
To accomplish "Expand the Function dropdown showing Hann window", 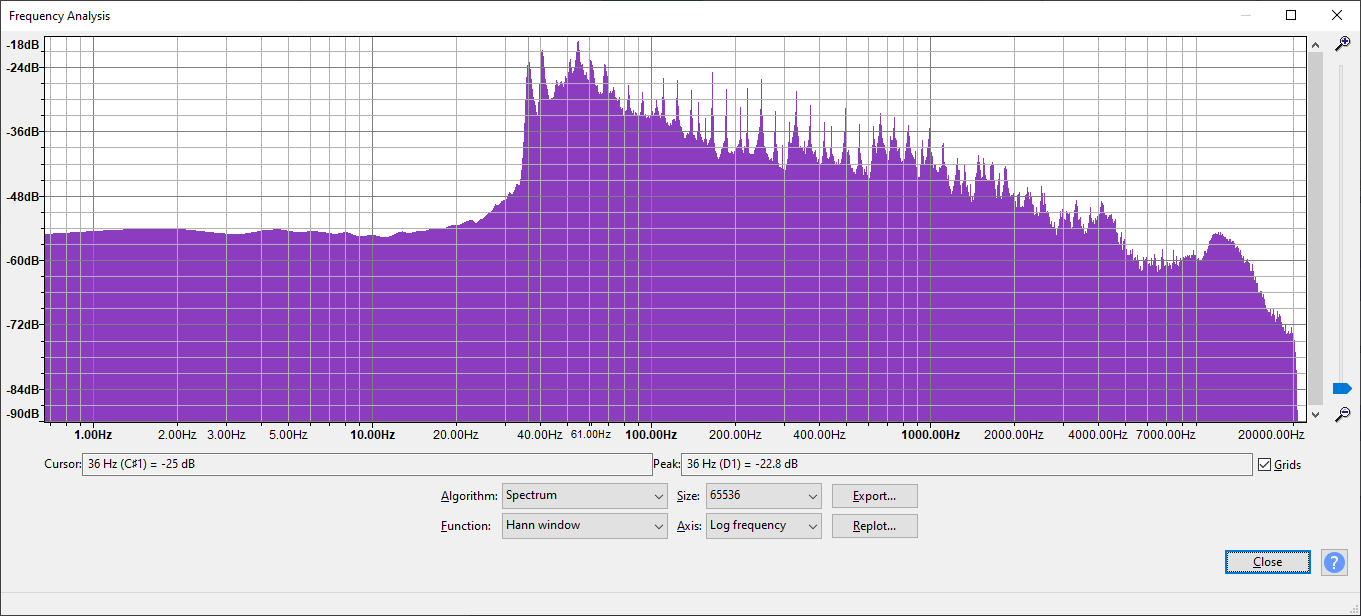I will pos(584,526).
